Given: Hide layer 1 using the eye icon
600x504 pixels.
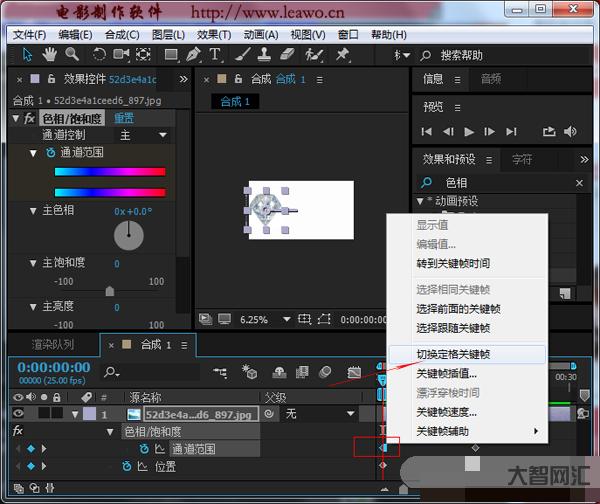Looking at the screenshot, I should [18, 414].
